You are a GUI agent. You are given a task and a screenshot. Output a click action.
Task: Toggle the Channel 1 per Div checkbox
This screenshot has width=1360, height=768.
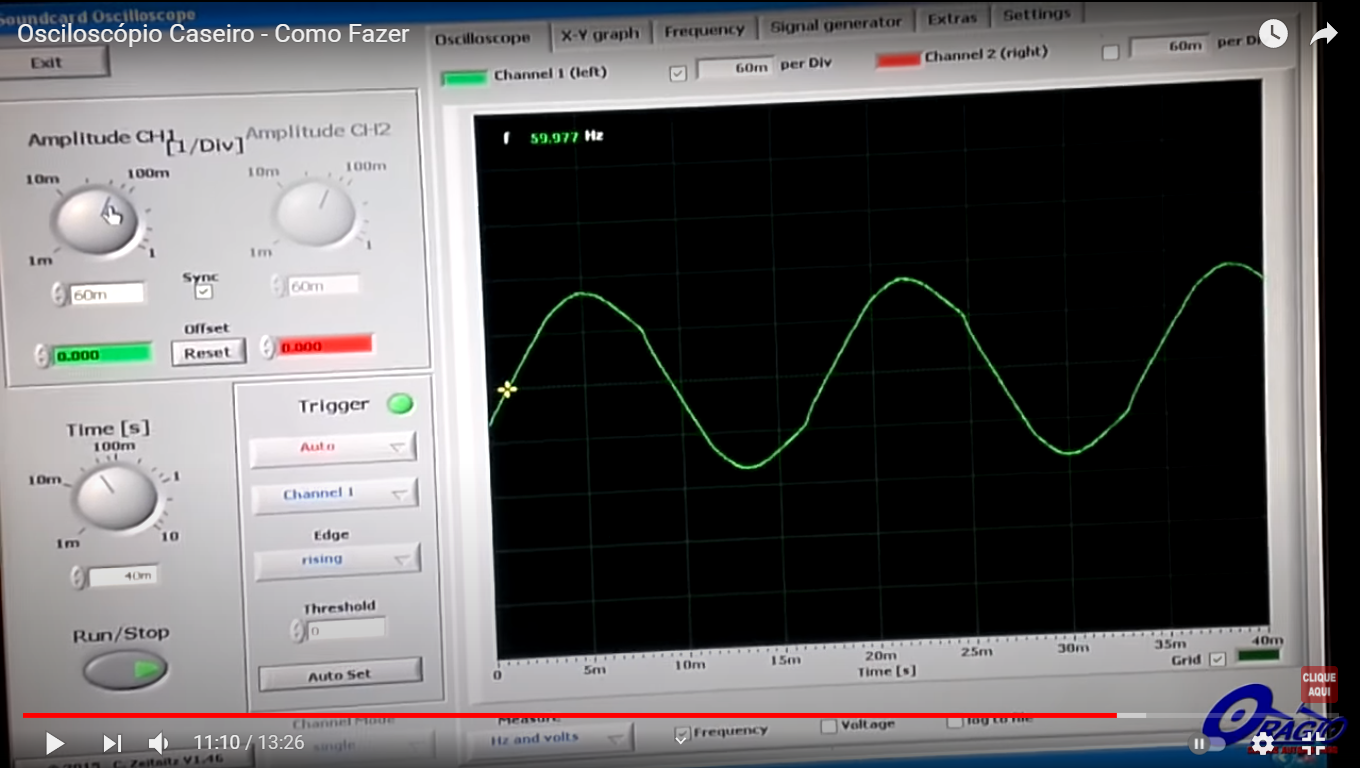click(x=679, y=72)
